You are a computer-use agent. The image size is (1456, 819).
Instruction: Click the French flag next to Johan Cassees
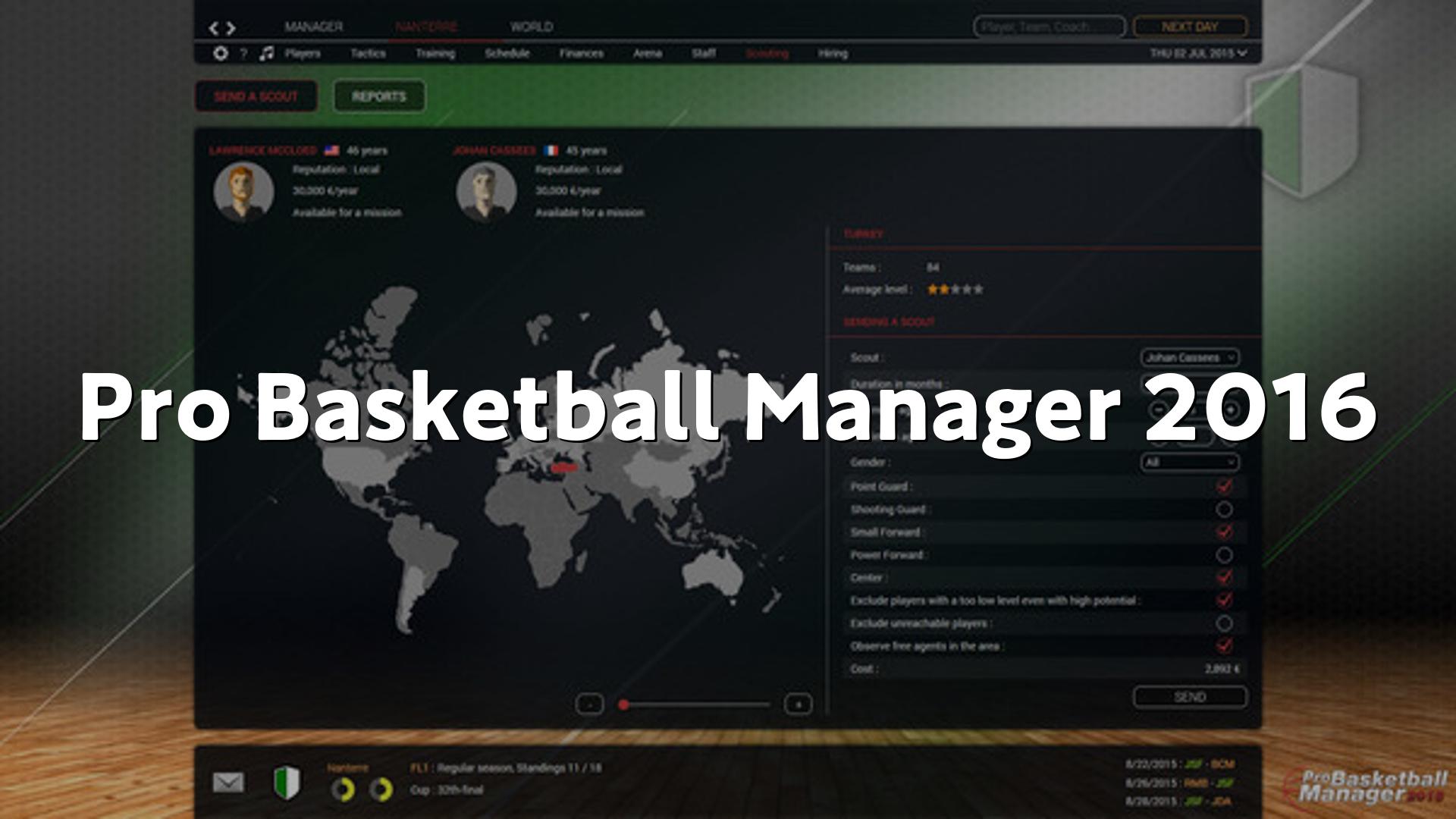click(x=551, y=150)
